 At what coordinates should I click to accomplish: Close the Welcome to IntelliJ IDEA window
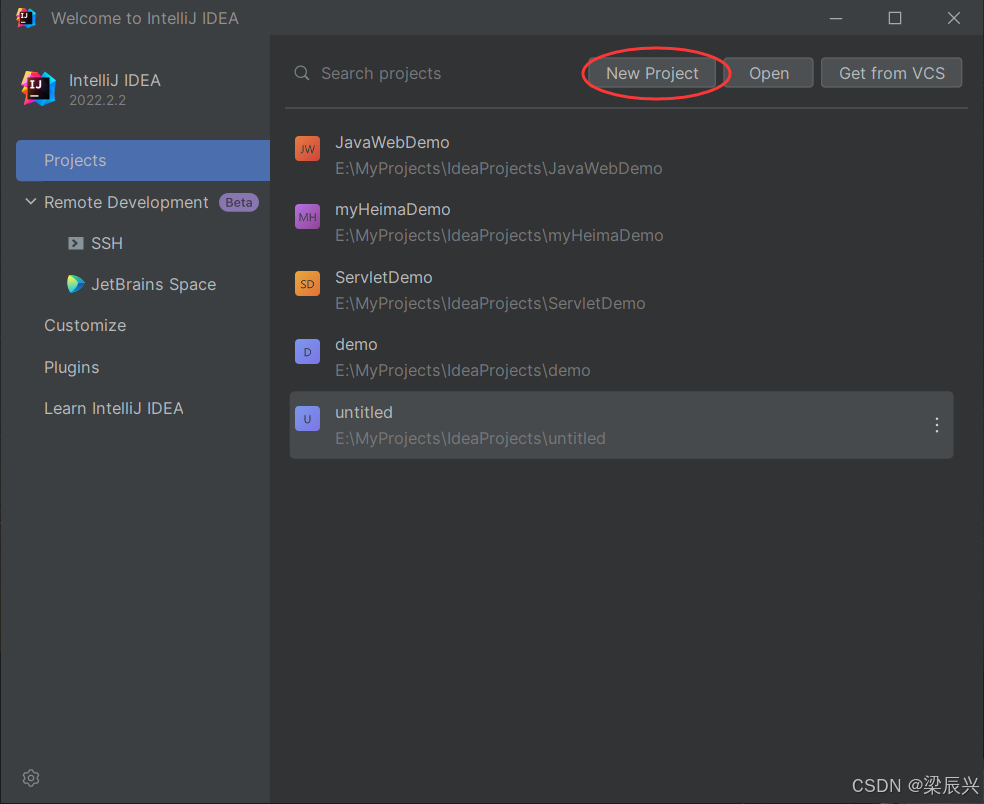click(954, 18)
